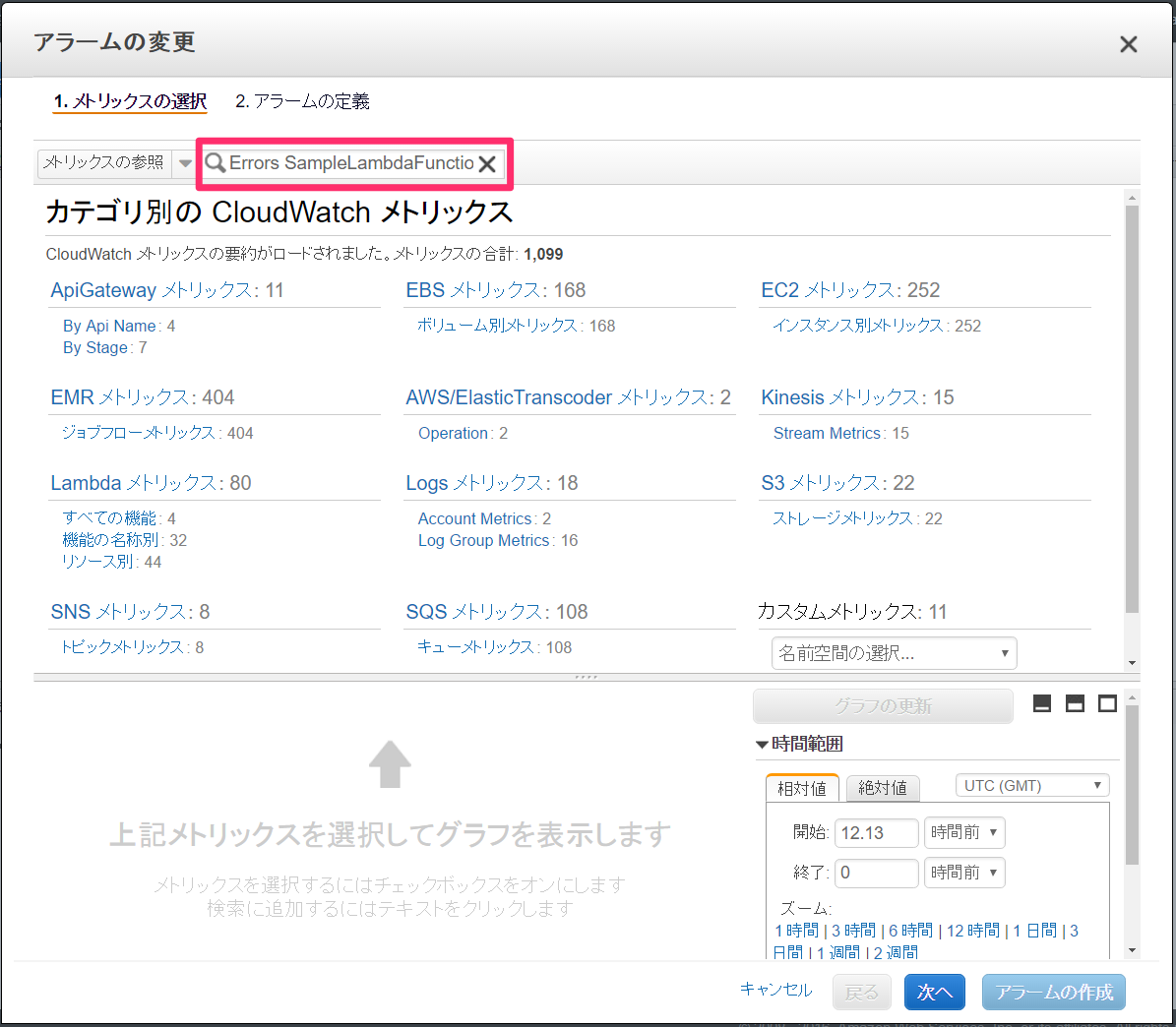Open ApiGateway メトリックス category
This screenshot has height=1027, width=1176.
point(151,290)
